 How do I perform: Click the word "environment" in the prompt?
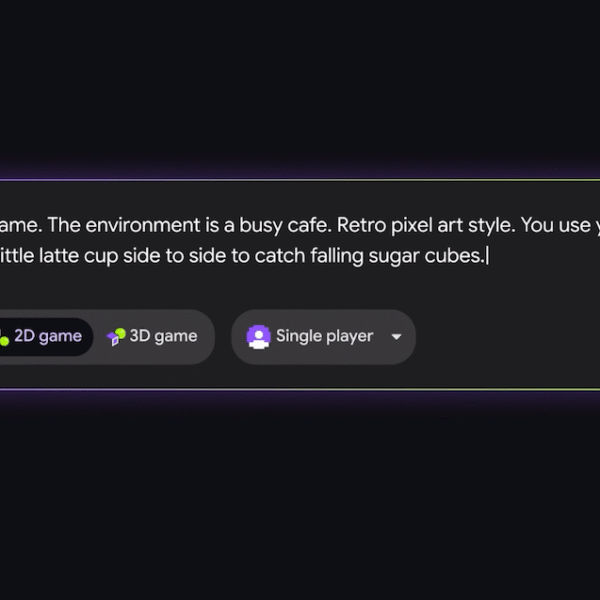[143, 225]
